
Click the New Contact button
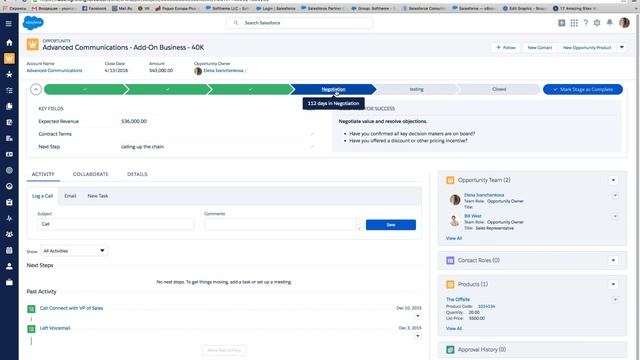coord(540,47)
